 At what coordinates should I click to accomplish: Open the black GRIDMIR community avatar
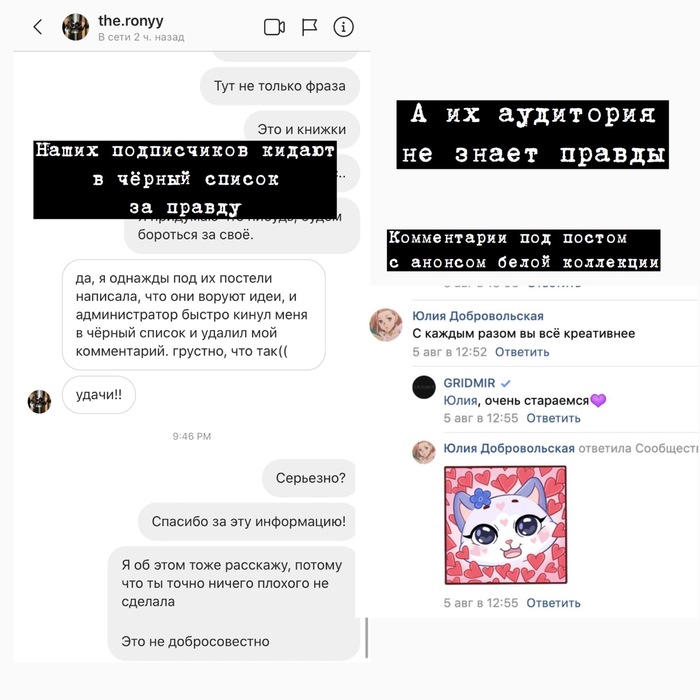click(x=424, y=387)
